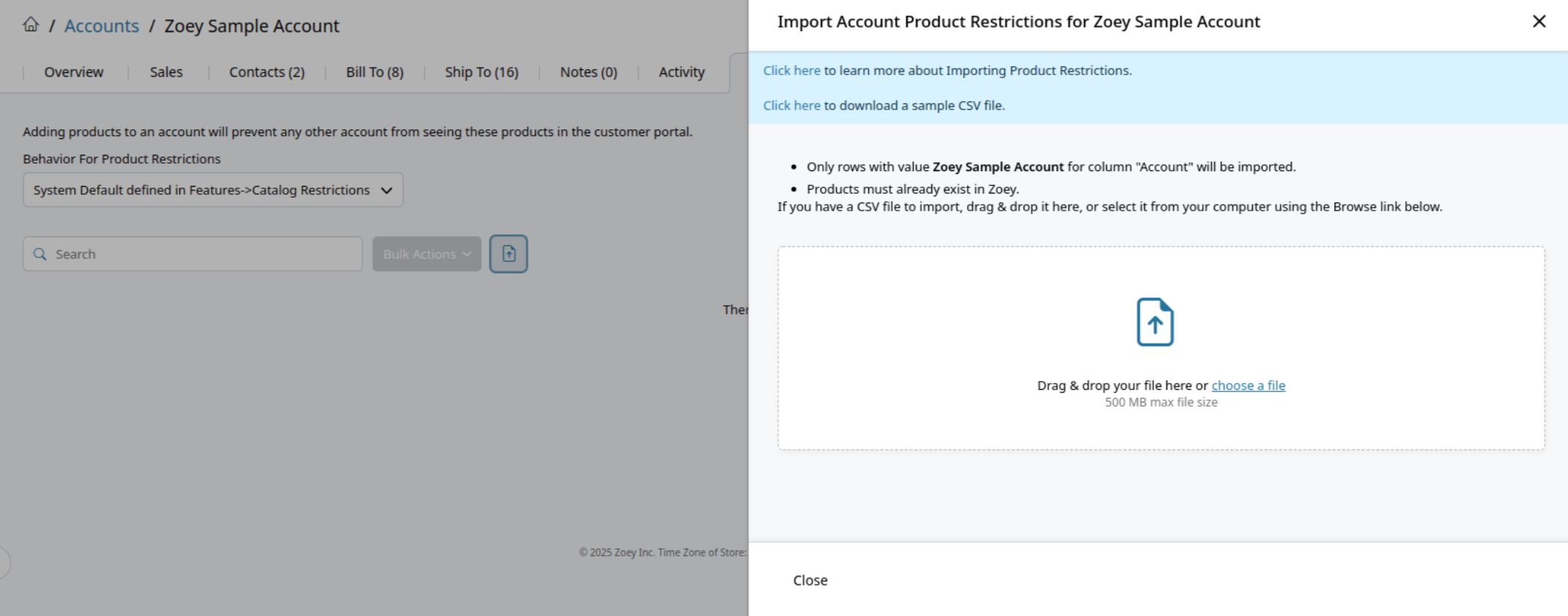The width and height of the screenshot is (1568, 616).
Task: Click here to download sample CSV file
Action: pos(791,106)
